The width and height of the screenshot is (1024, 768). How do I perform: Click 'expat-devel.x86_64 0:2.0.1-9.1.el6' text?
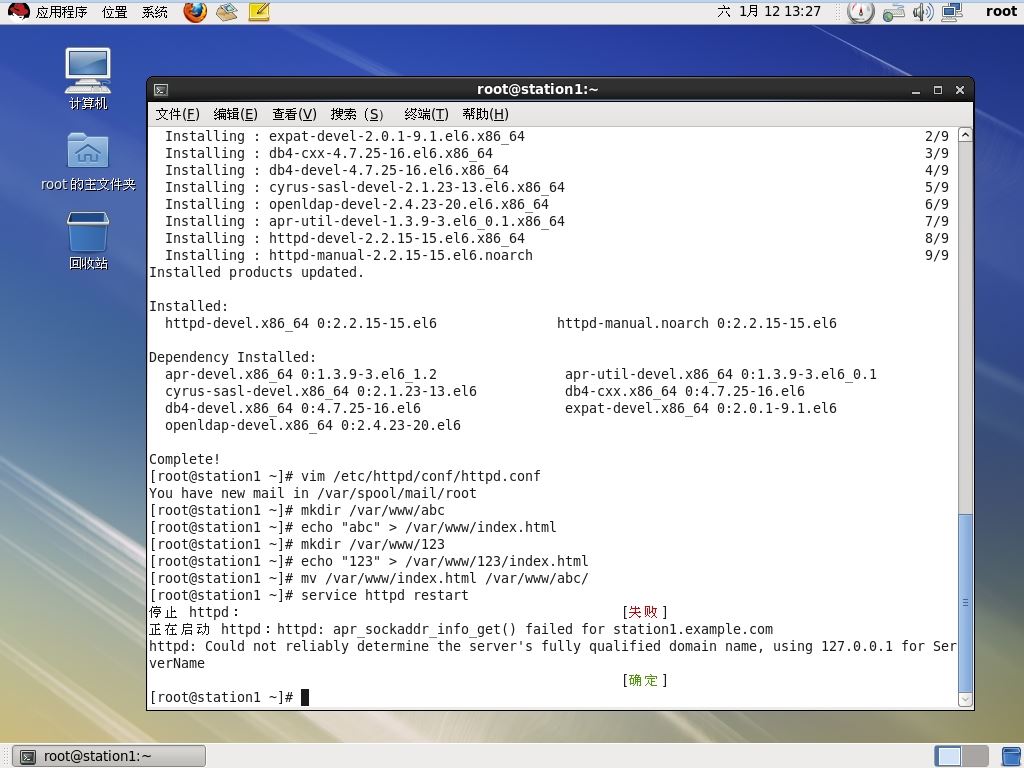tap(701, 408)
